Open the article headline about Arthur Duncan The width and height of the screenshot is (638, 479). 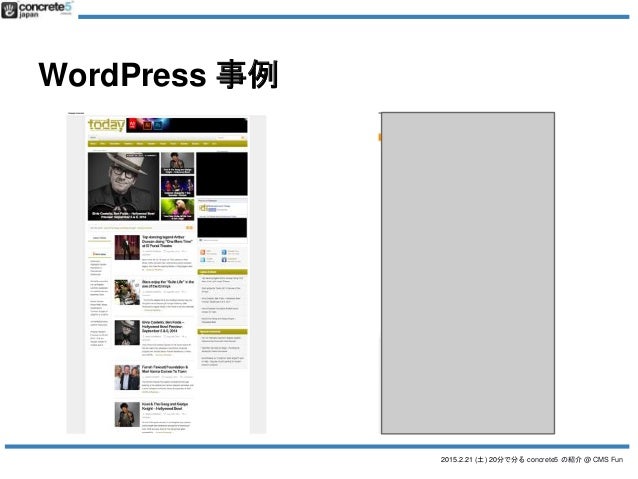click(167, 241)
